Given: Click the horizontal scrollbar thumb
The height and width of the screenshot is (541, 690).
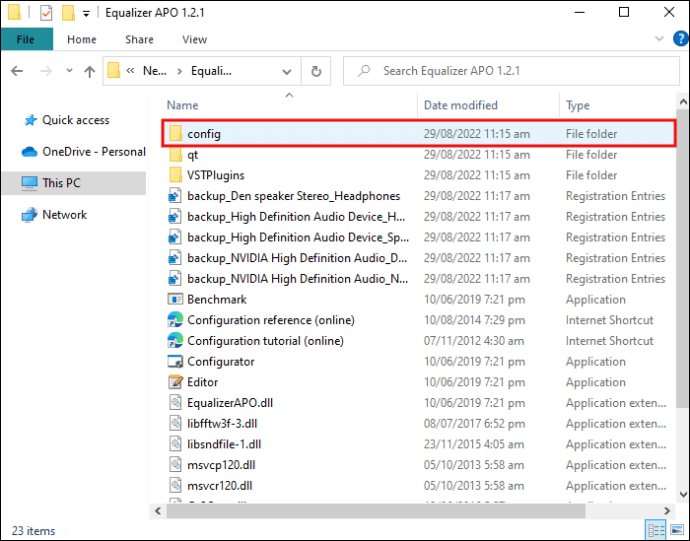Looking at the screenshot, I should pyautogui.click(x=375, y=511).
